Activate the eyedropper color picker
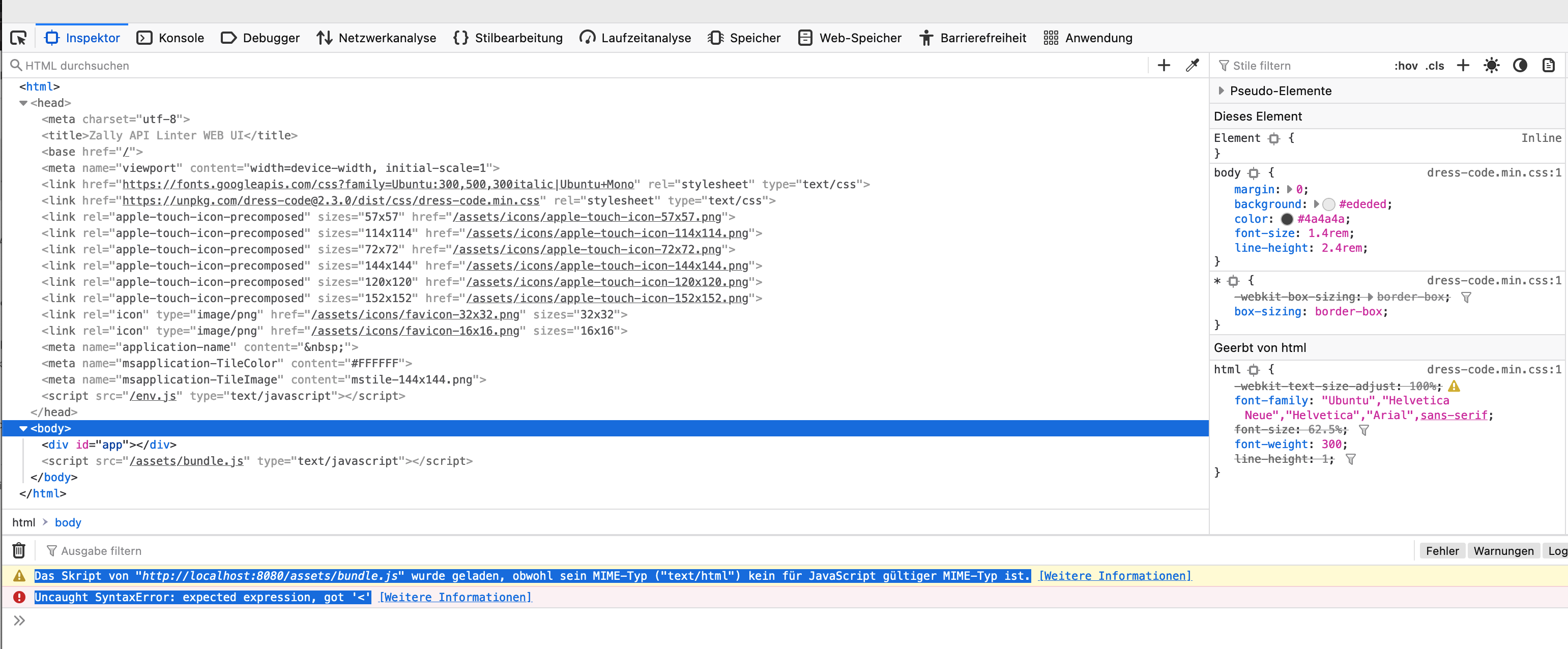Viewport: 1568px width, 649px height. (x=1193, y=65)
